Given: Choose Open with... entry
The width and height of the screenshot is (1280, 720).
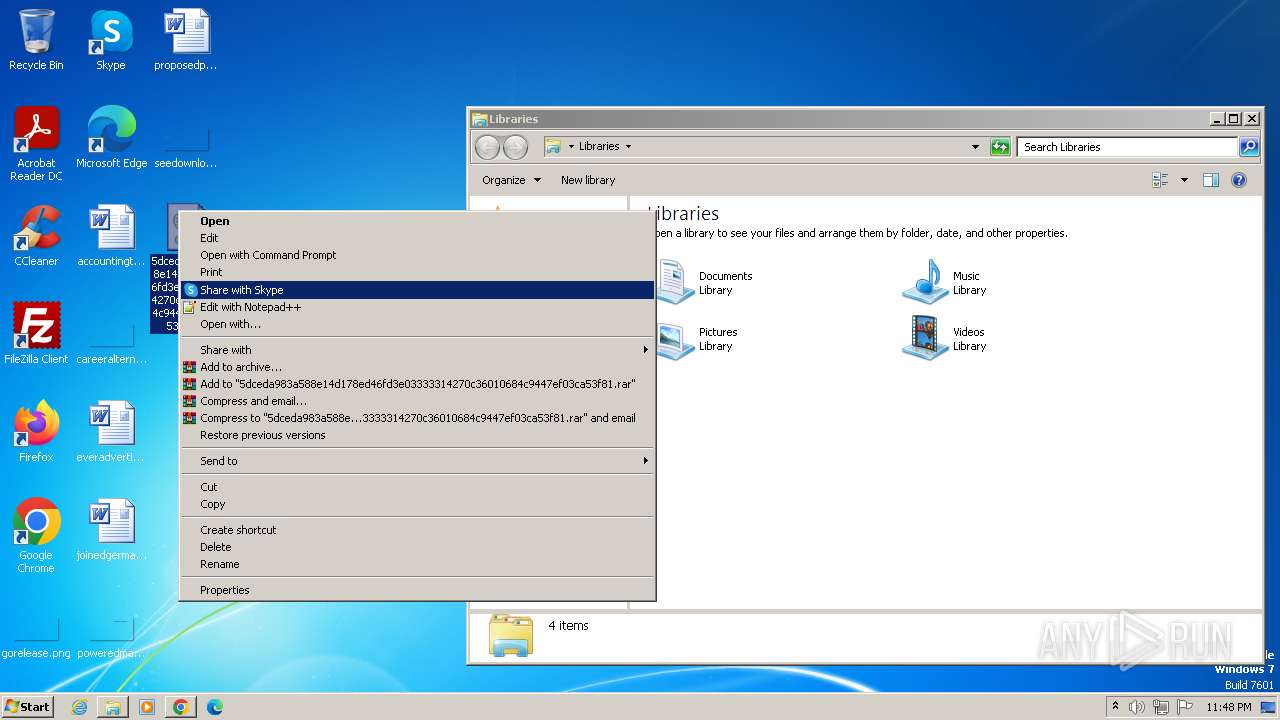Looking at the screenshot, I should click(x=416, y=324).
